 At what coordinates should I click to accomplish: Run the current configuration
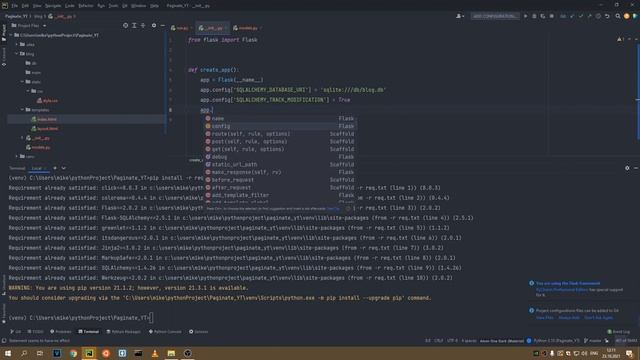pyautogui.click(x=525, y=16)
